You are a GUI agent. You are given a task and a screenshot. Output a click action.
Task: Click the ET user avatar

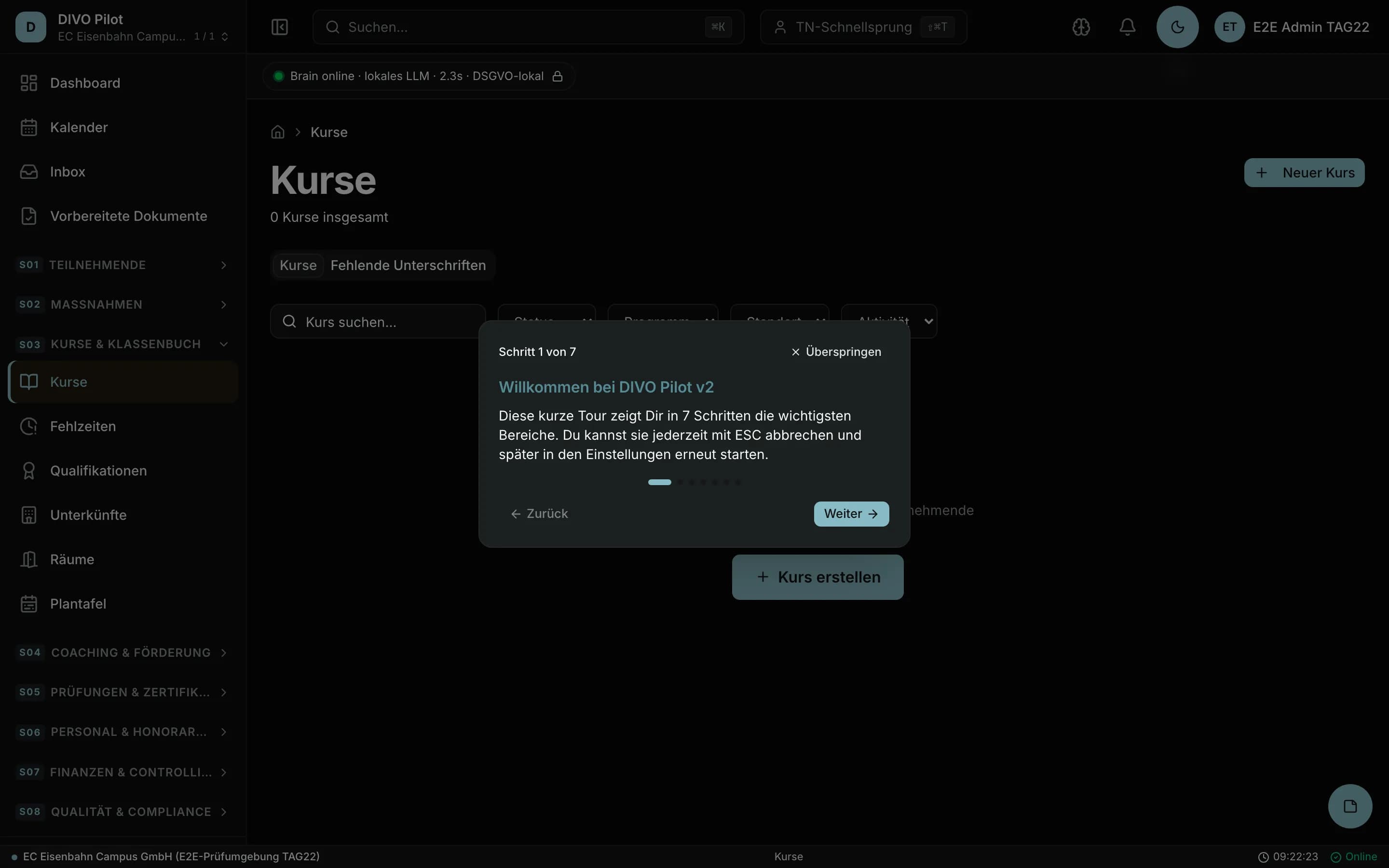(x=1229, y=27)
